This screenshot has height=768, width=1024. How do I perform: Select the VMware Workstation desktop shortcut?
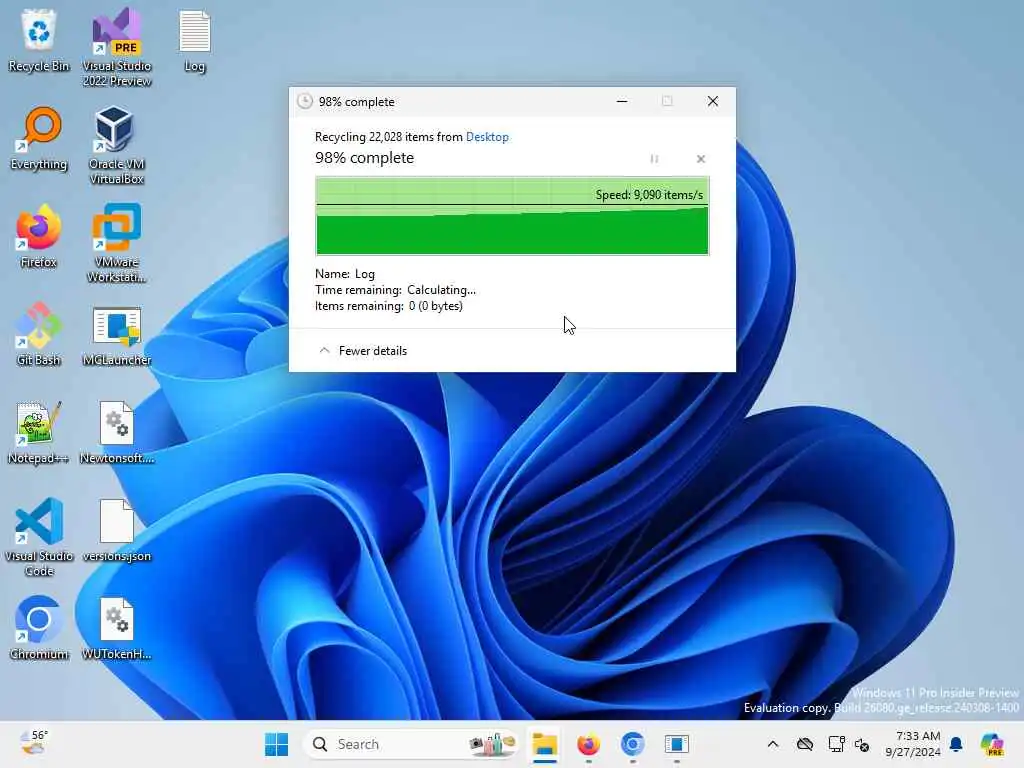coord(117,243)
